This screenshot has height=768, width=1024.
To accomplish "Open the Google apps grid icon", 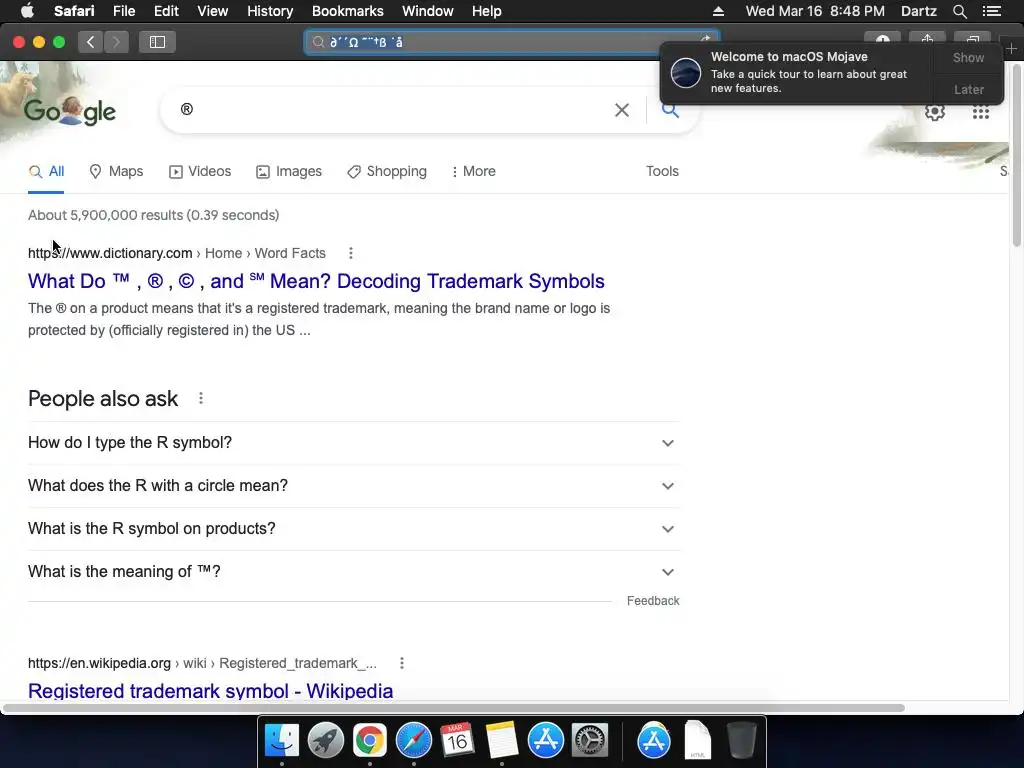I will tap(980, 112).
